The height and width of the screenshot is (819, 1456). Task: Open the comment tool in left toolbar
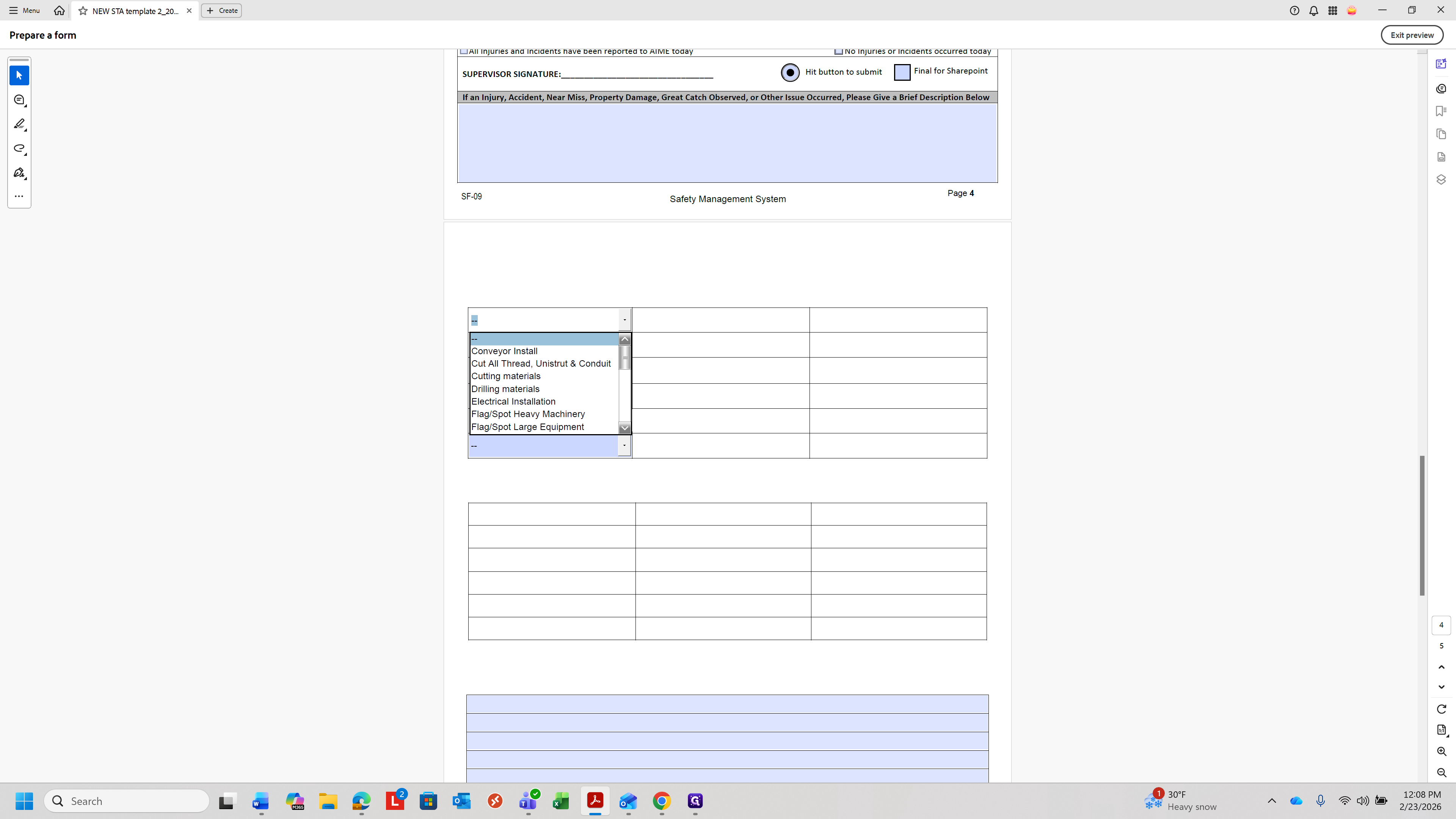coord(19,100)
